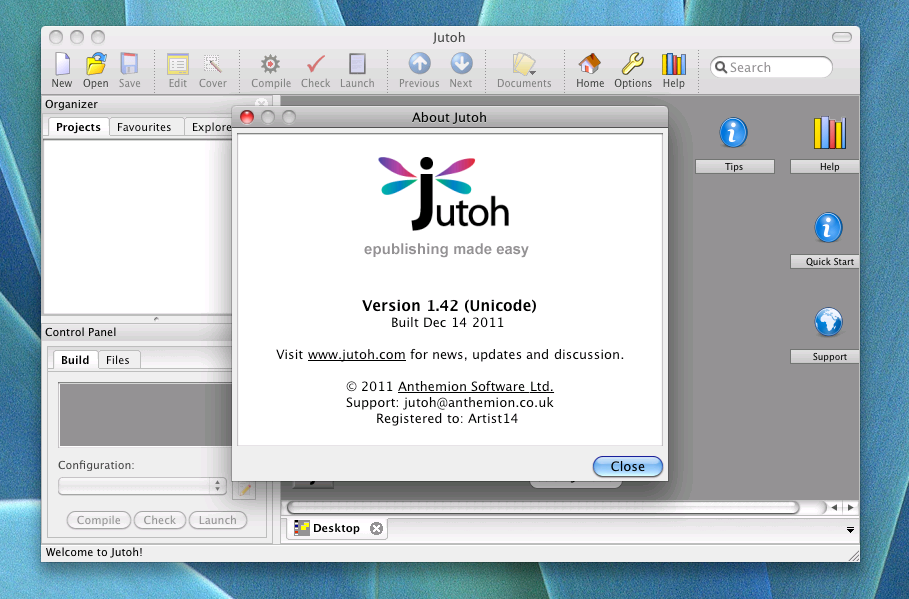Click the scroll left arrow

pyautogui.click(x=834, y=507)
